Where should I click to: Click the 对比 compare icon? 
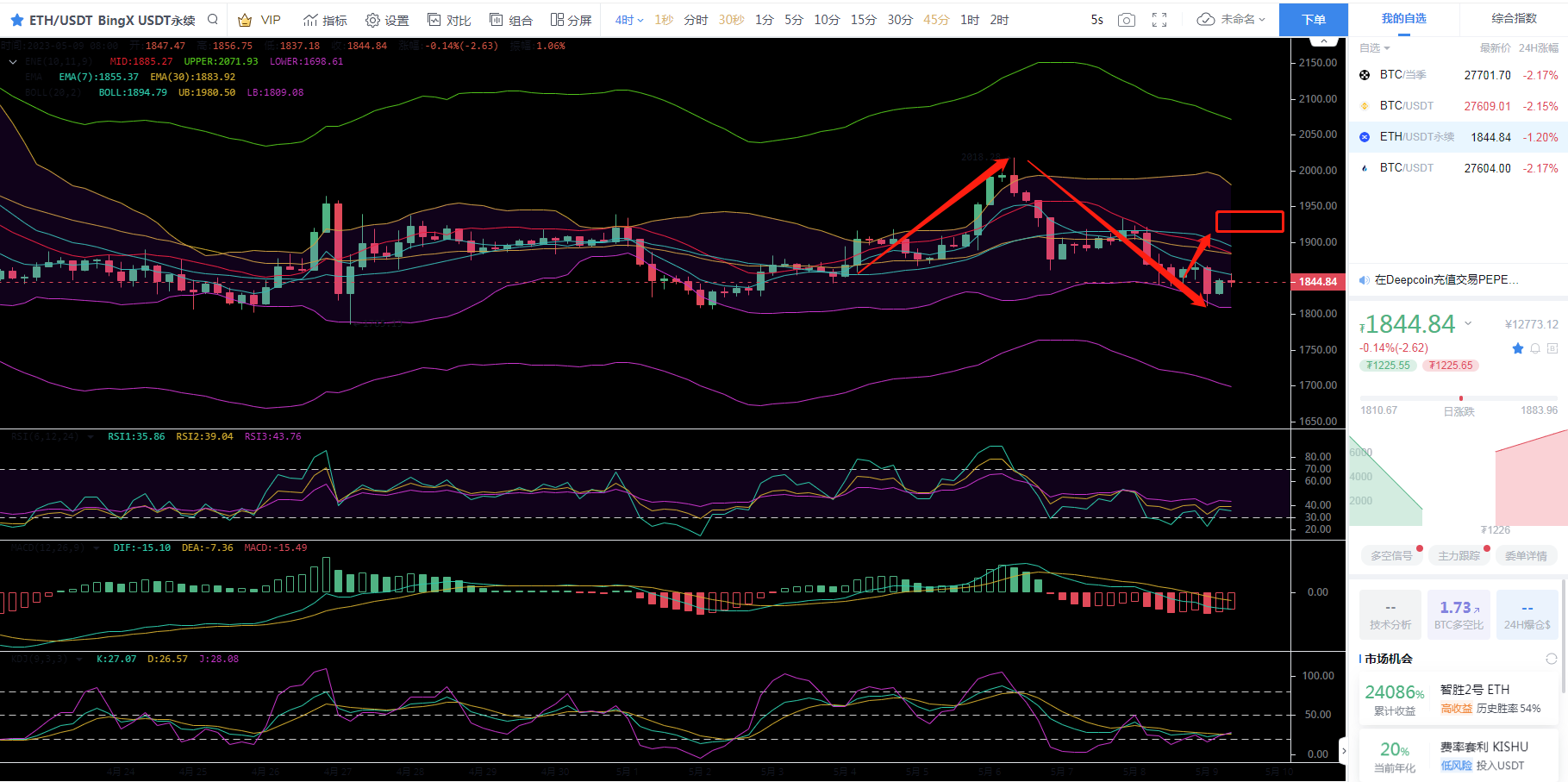click(x=449, y=20)
